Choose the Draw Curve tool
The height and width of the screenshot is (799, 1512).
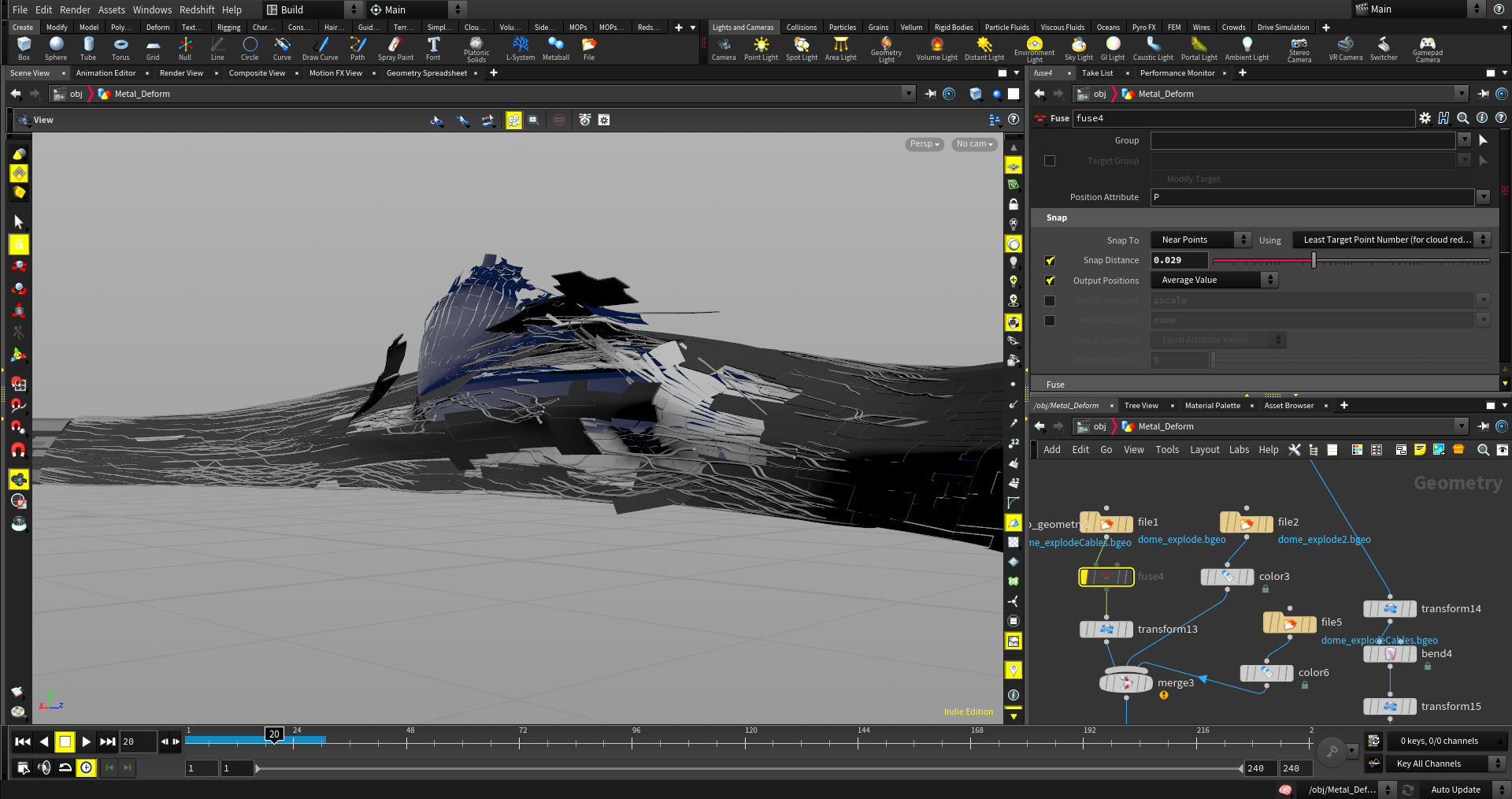[x=320, y=49]
